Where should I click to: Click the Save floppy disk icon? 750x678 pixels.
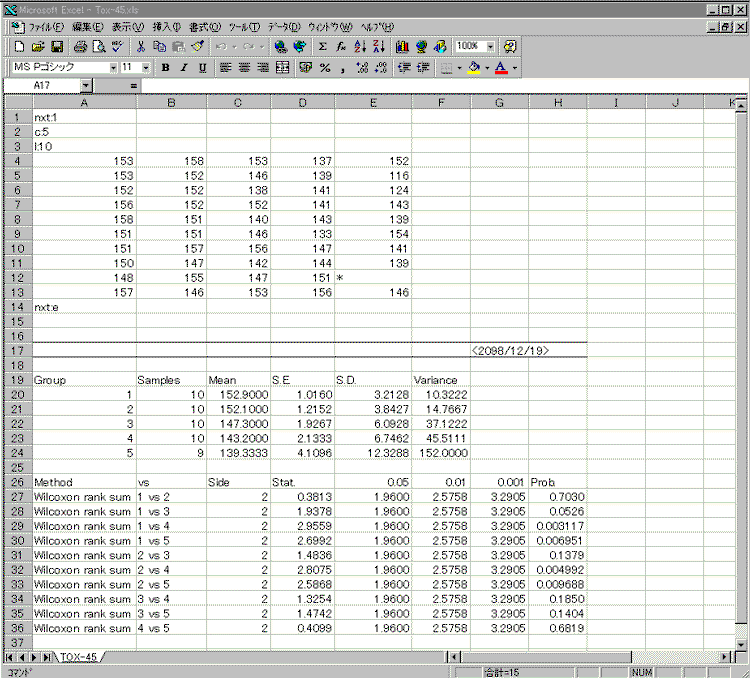pos(57,47)
